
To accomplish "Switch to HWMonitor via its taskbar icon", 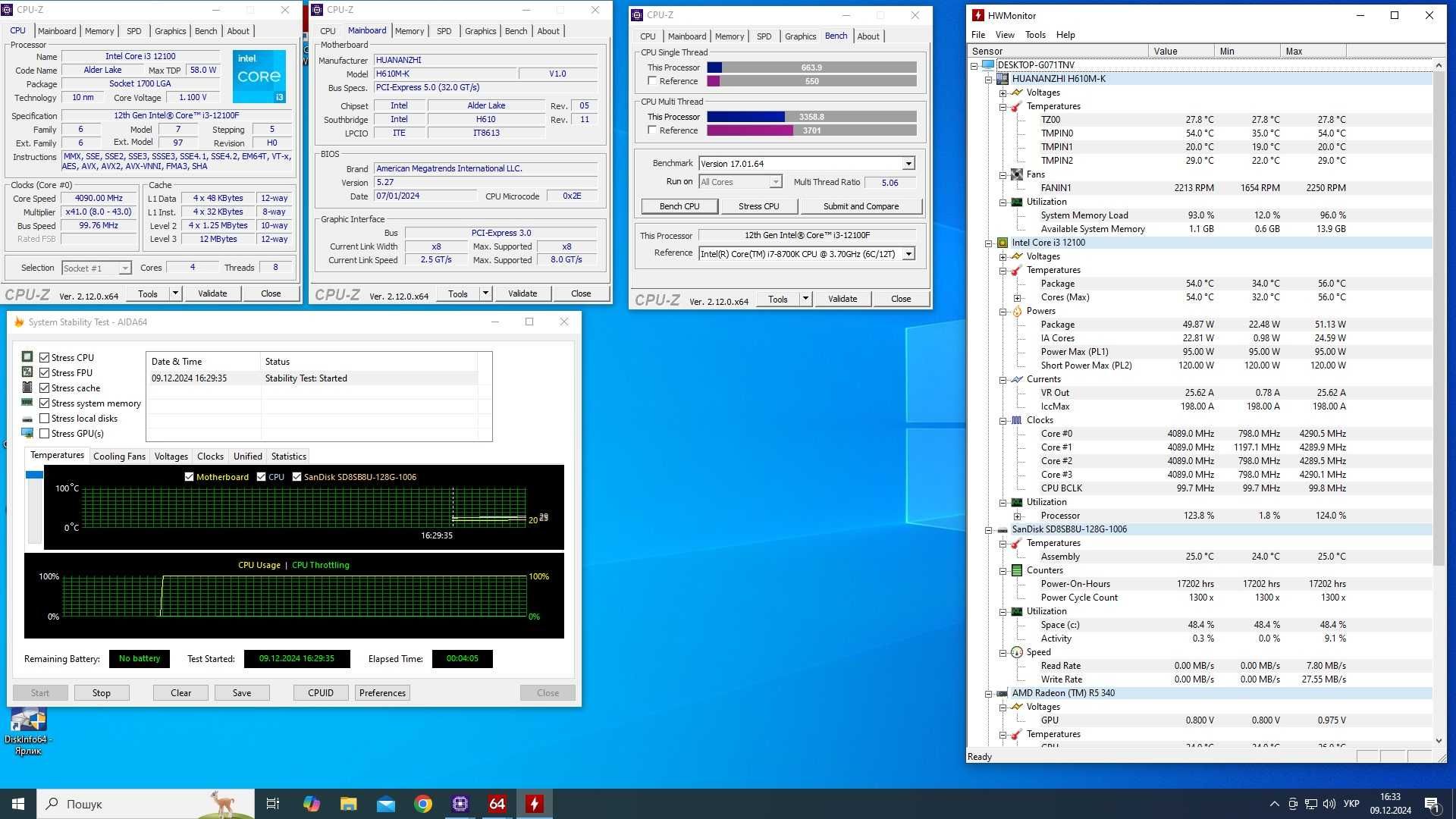I will (x=534, y=804).
